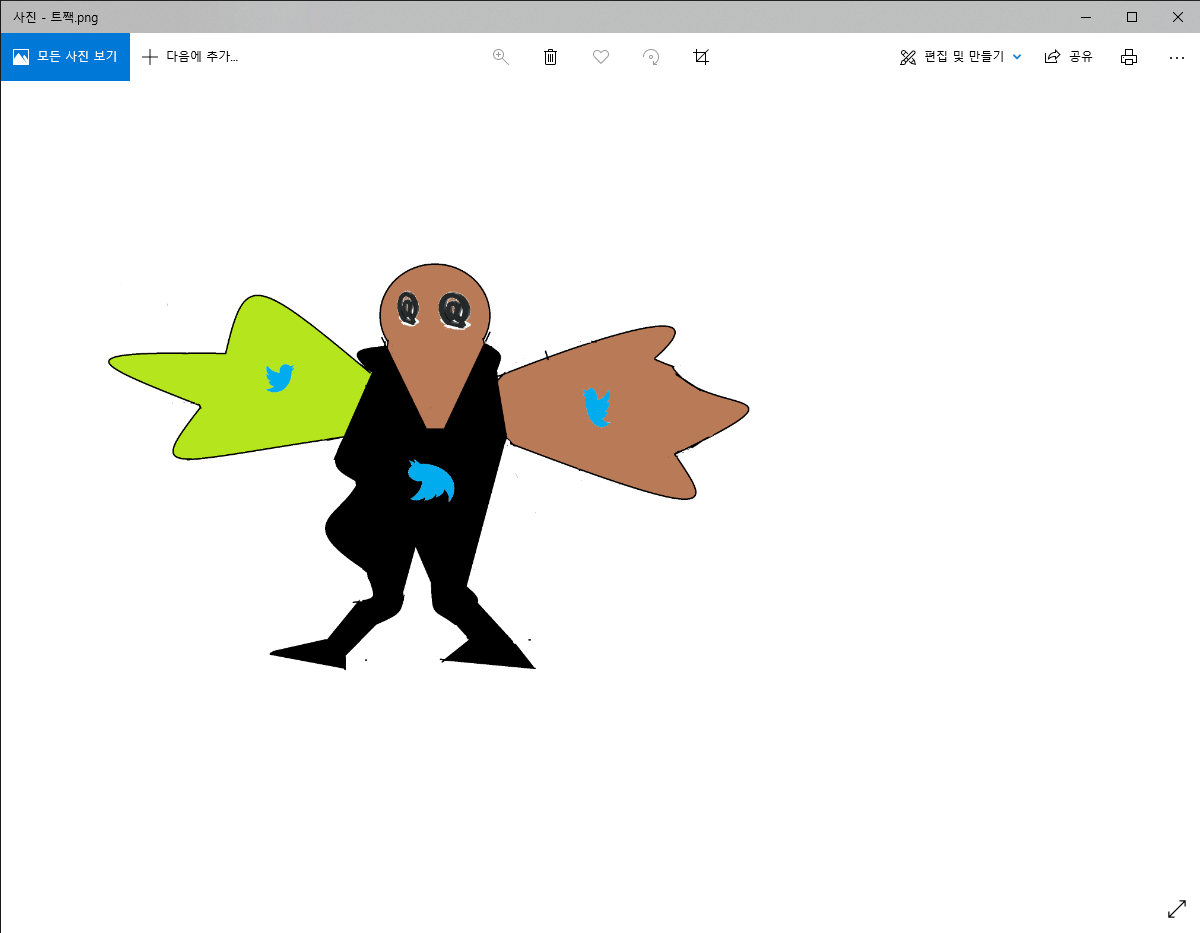Image resolution: width=1200 pixels, height=933 pixels.
Task: Click the 공유 share button
Action: pyautogui.click(x=1068, y=57)
